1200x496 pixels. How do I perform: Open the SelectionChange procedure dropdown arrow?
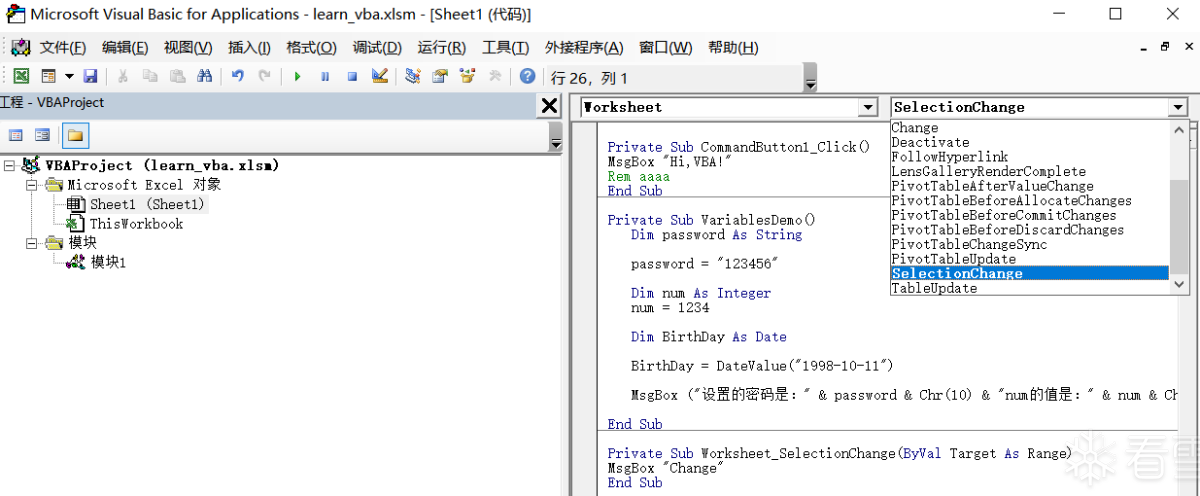[1178, 107]
